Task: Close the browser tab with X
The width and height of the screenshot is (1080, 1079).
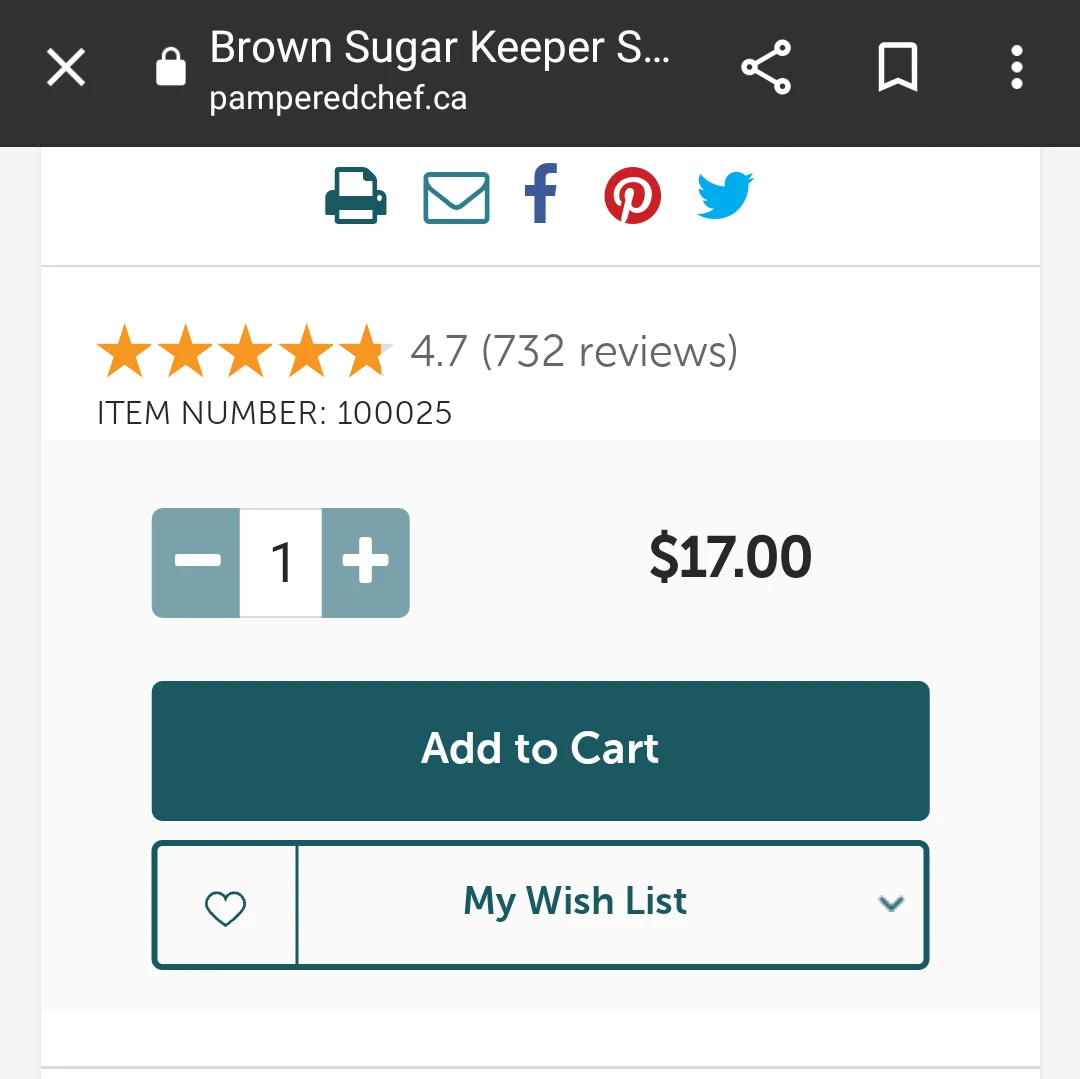Action: [x=66, y=67]
